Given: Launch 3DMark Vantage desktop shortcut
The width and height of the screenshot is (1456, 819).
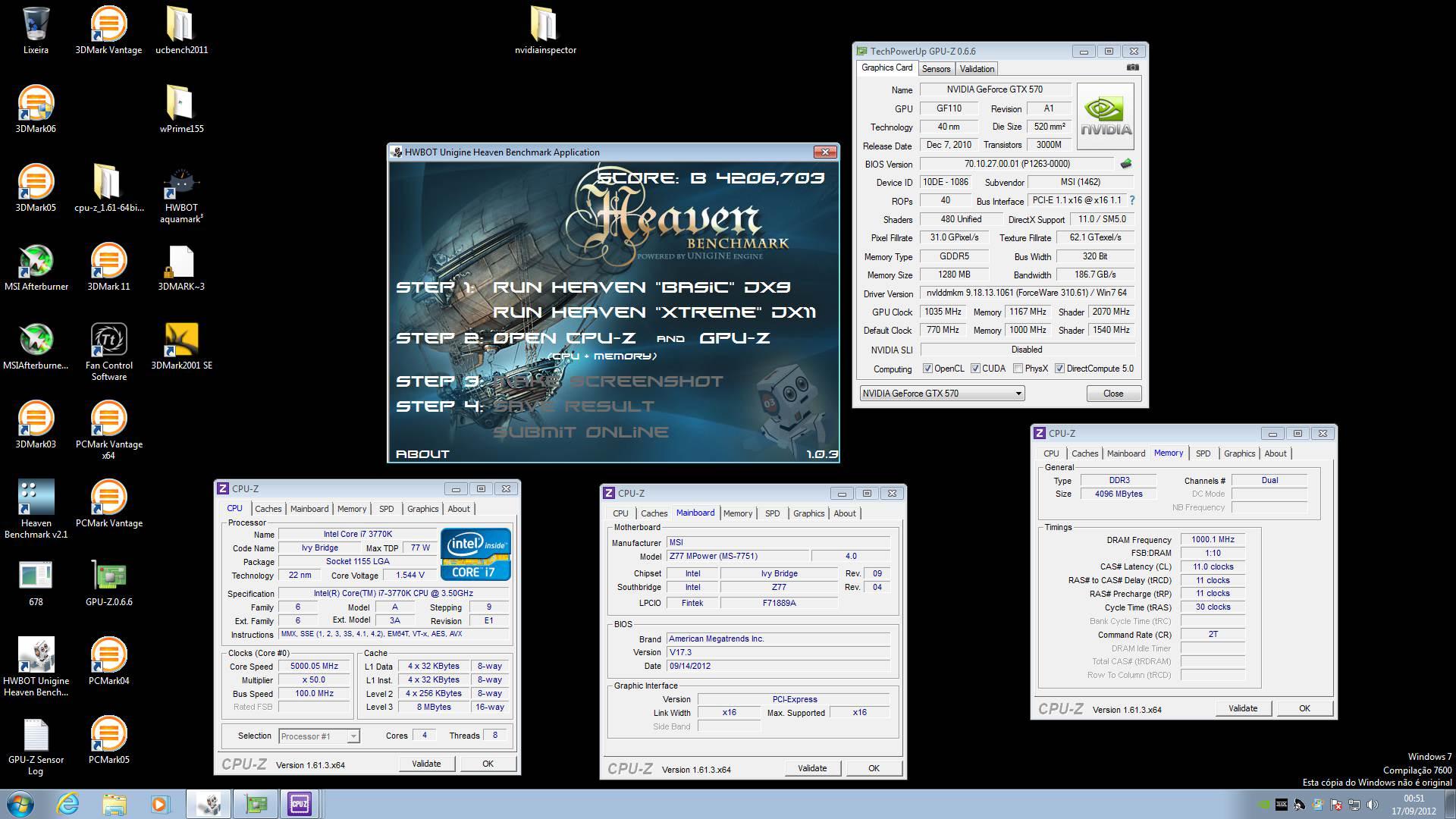Looking at the screenshot, I should pyautogui.click(x=108, y=30).
